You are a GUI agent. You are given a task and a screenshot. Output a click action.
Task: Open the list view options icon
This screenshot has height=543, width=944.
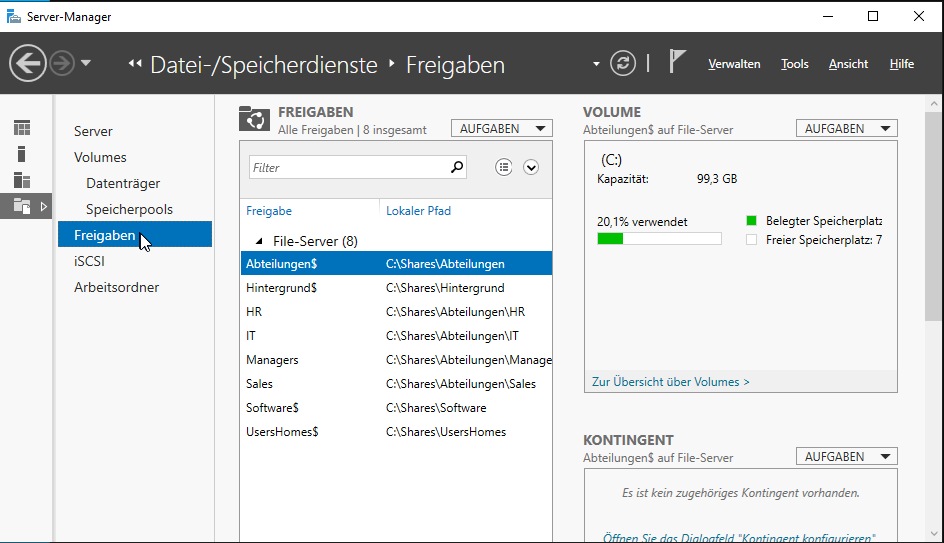pos(504,167)
